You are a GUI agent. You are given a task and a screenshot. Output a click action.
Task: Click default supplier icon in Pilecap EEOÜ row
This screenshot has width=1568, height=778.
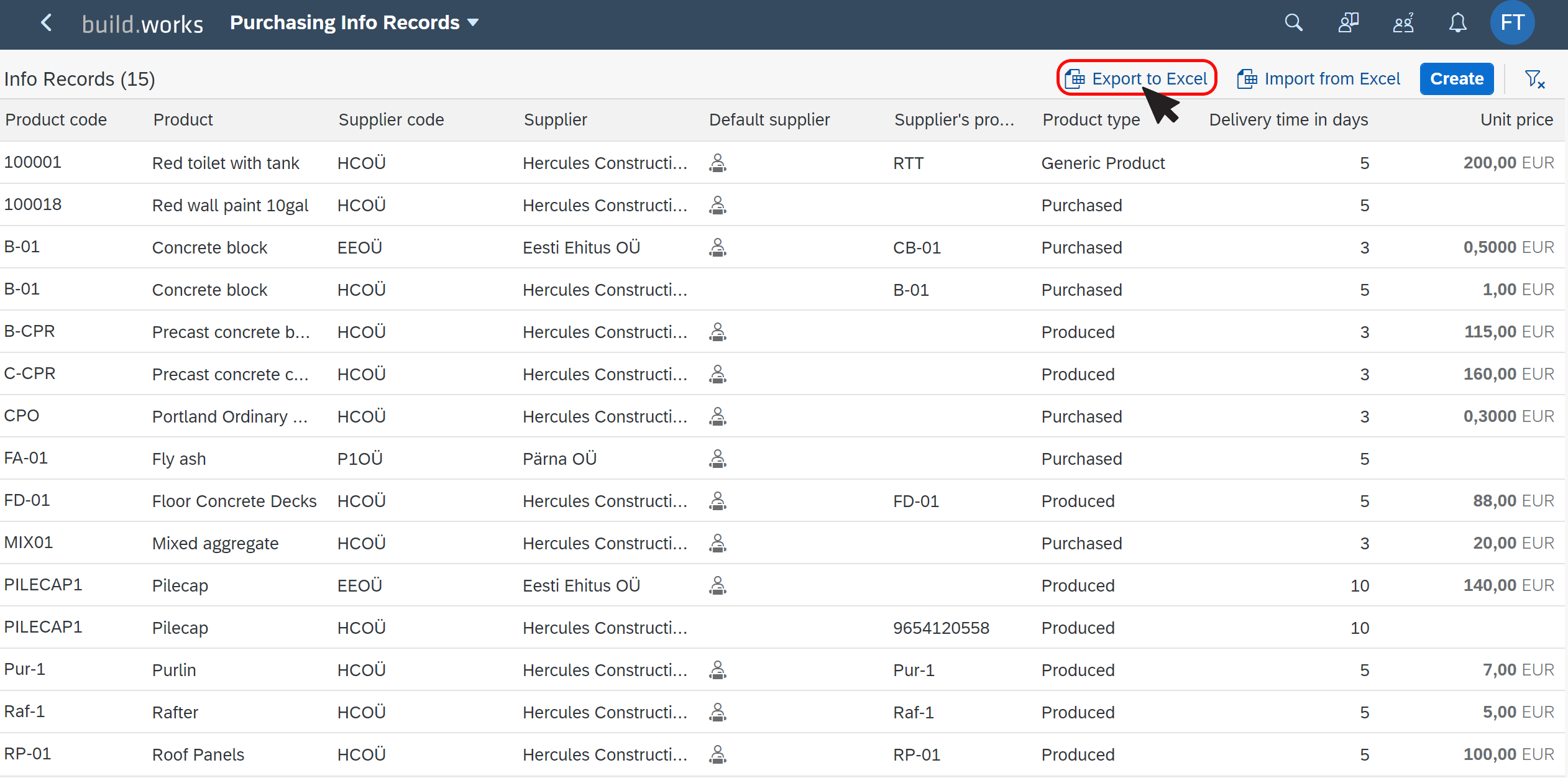coord(718,585)
